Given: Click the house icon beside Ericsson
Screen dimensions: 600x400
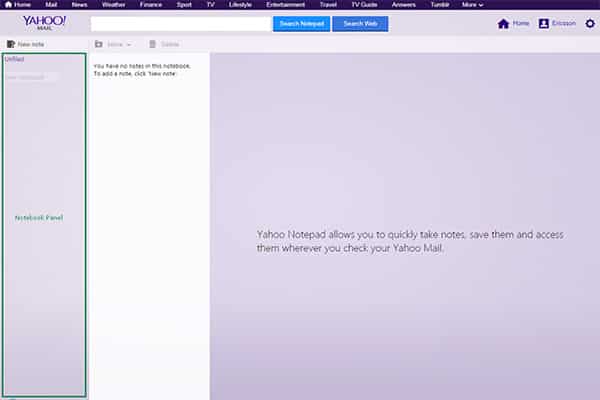Looking at the screenshot, I should click(x=503, y=24).
